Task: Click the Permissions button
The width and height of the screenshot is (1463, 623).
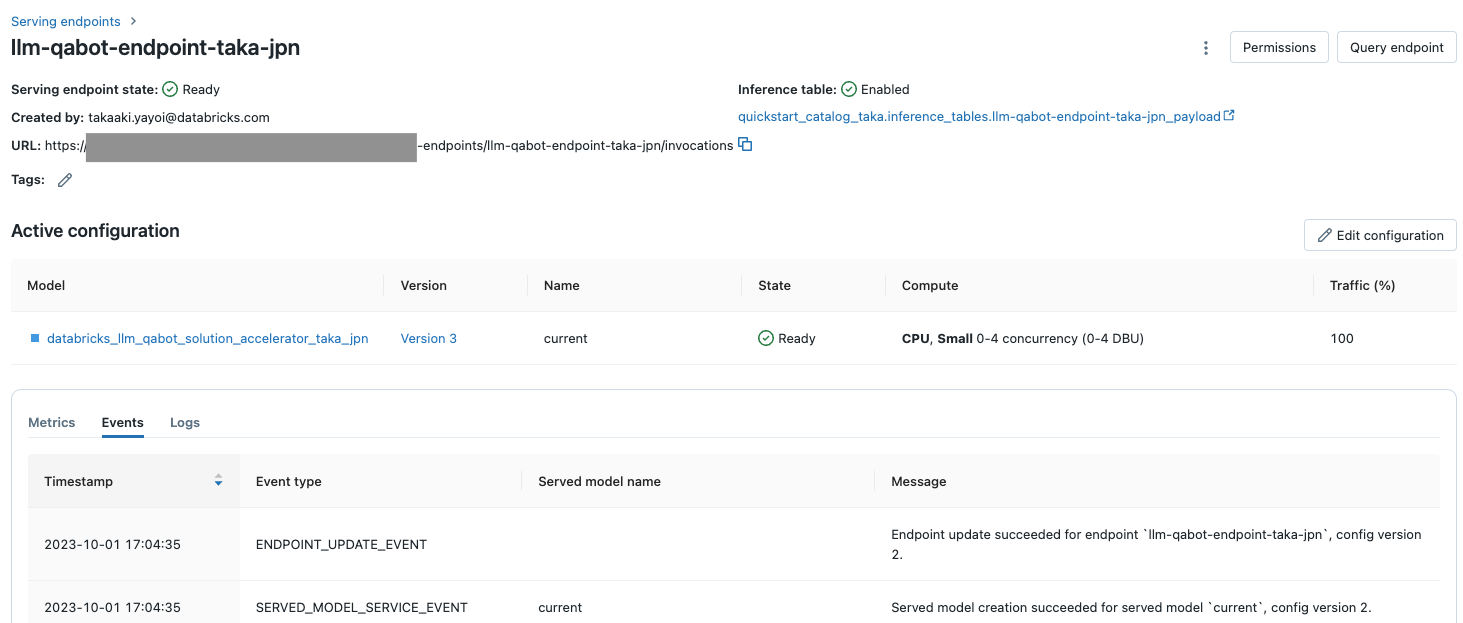Action: [x=1279, y=47]
